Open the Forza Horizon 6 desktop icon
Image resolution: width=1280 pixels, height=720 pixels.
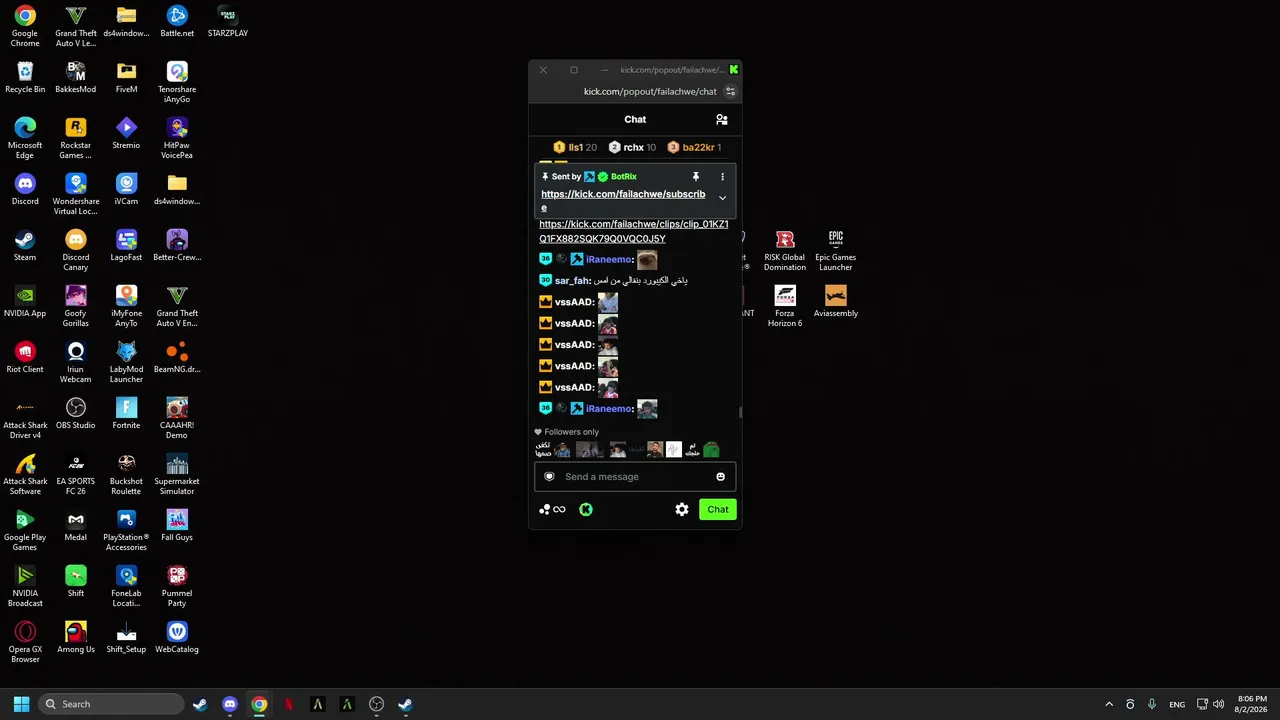(x=785, y=307)
